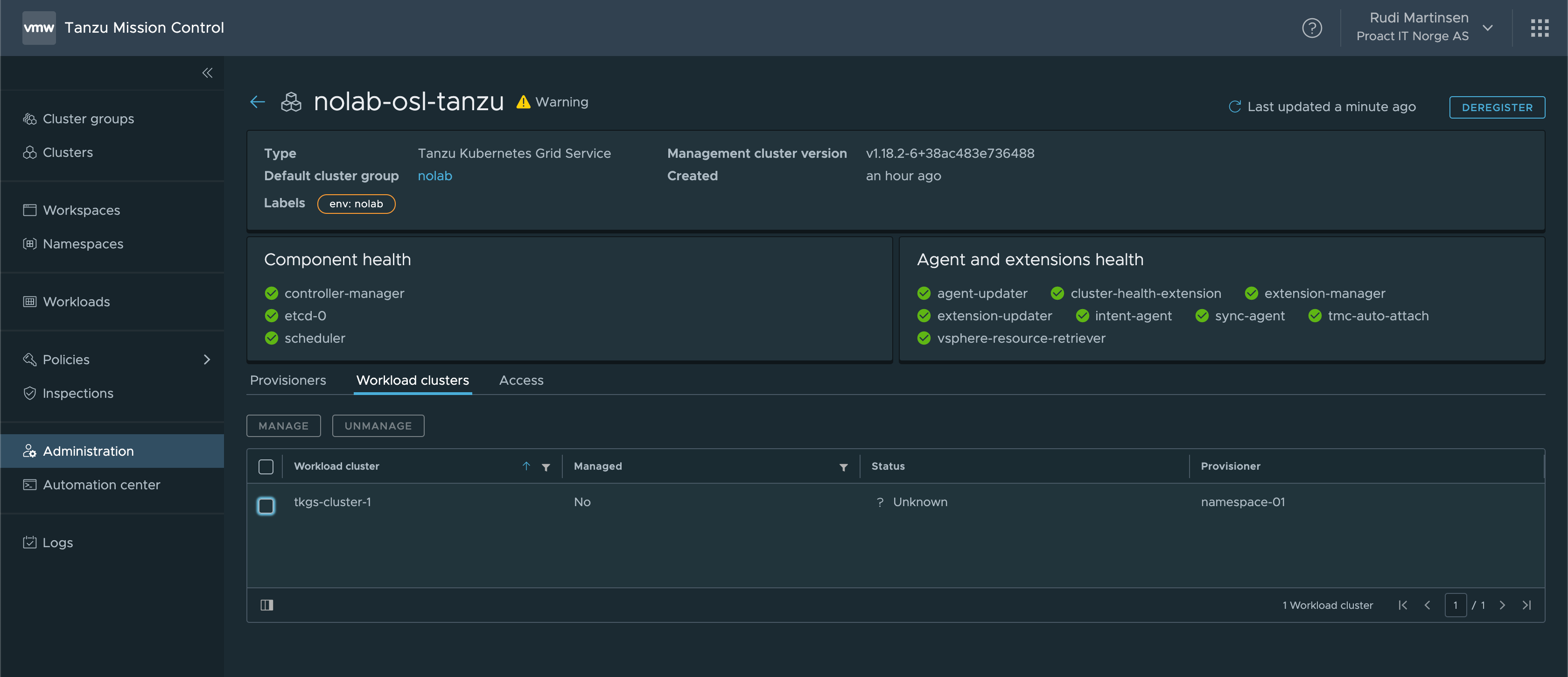The height and width of the screenshot is (677, 1568).
Task: Click the Clusters sidebar icon
Action: tap(30, 152)
